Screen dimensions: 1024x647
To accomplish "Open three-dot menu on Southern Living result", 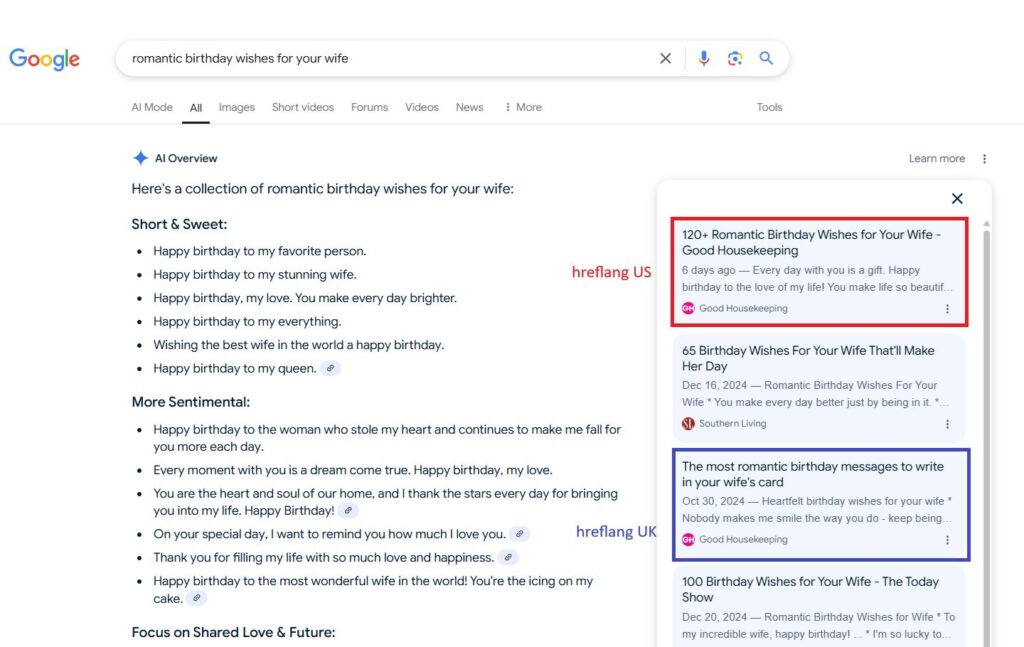I will pos(947,424).
